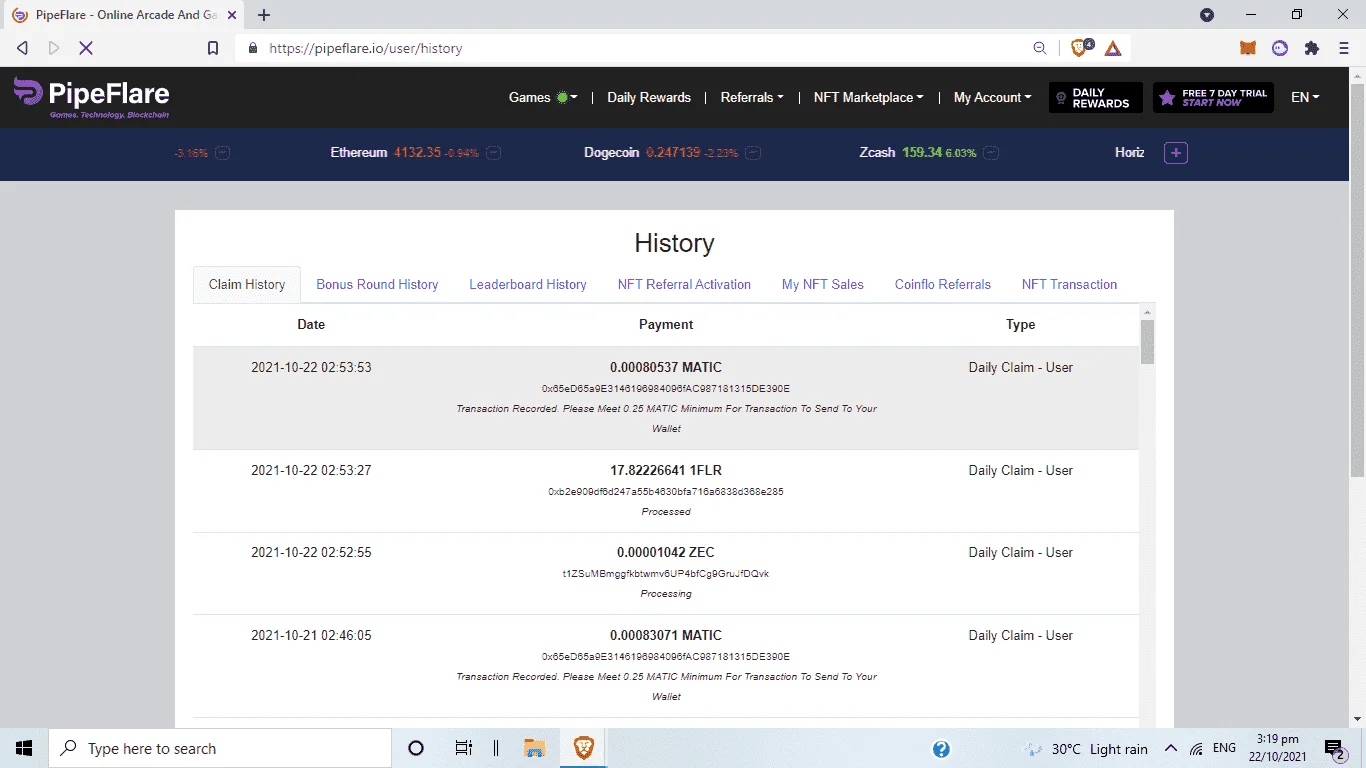Open NFT Referral Activation tab

684,284
